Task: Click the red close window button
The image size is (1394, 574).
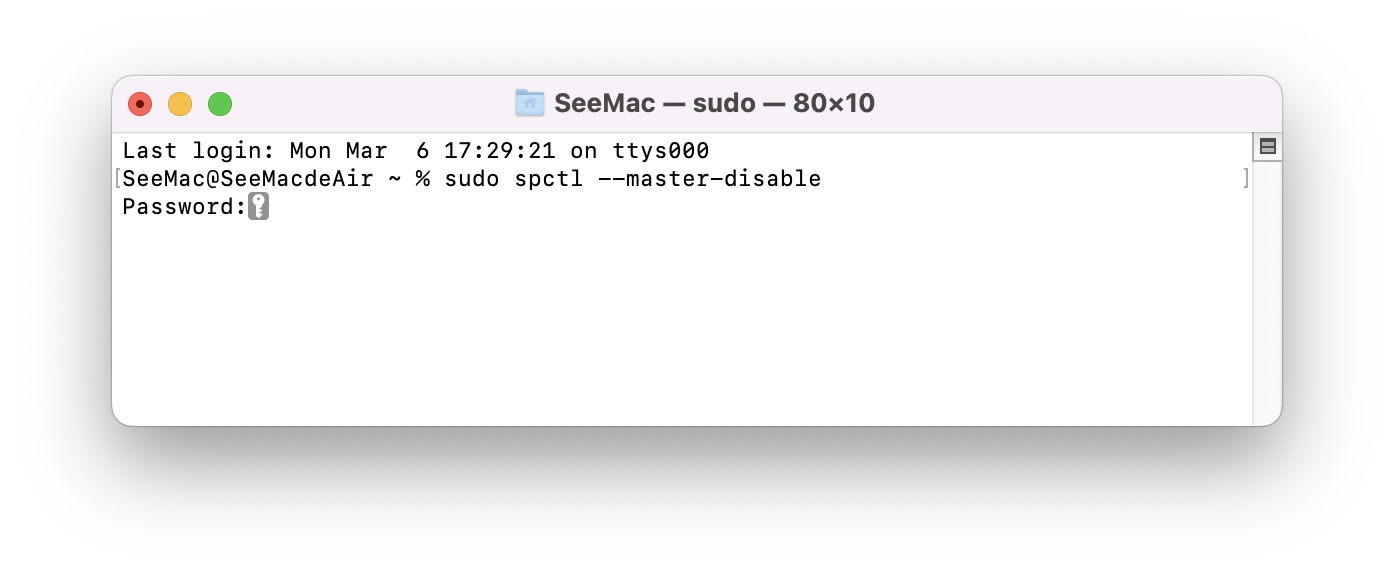Action: click(140, 104)
